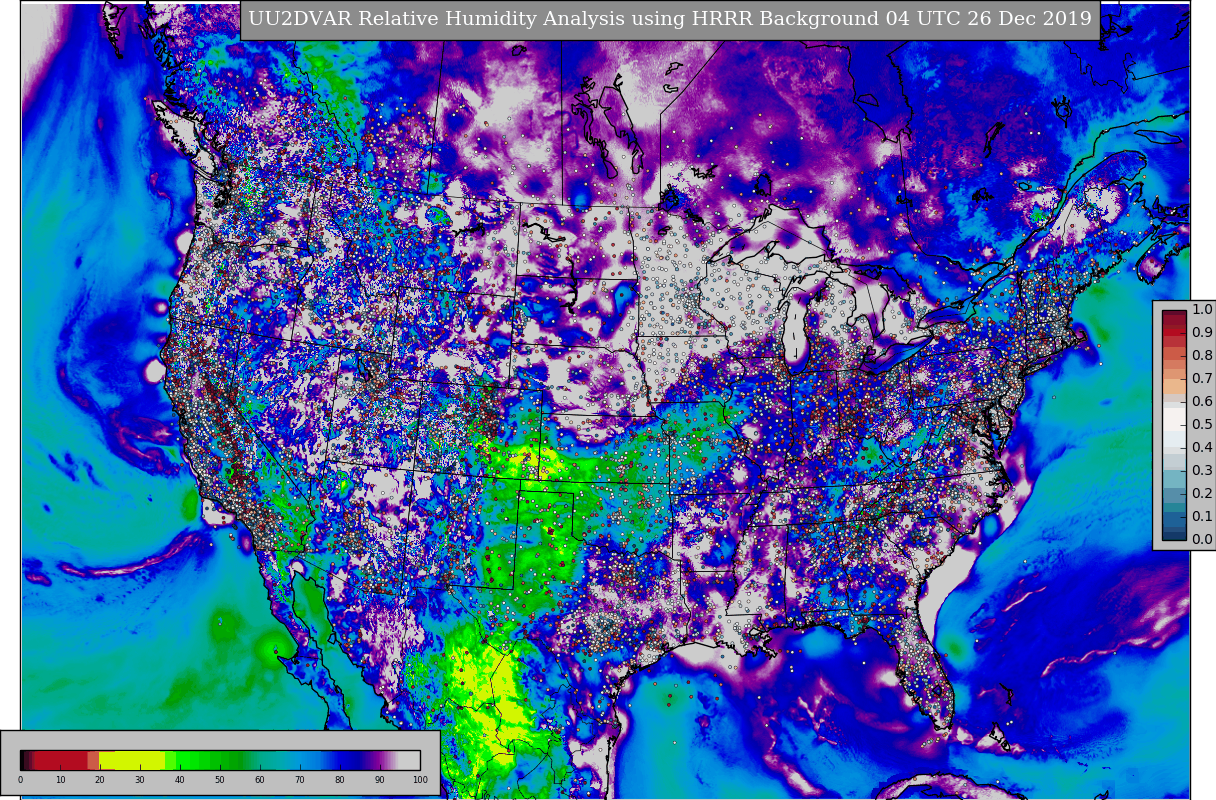Click the UU2DVAR Relative Humidity Analysis title
Image resolution: width=1216 pixels, height=800 pixels.
click(670, 20)
